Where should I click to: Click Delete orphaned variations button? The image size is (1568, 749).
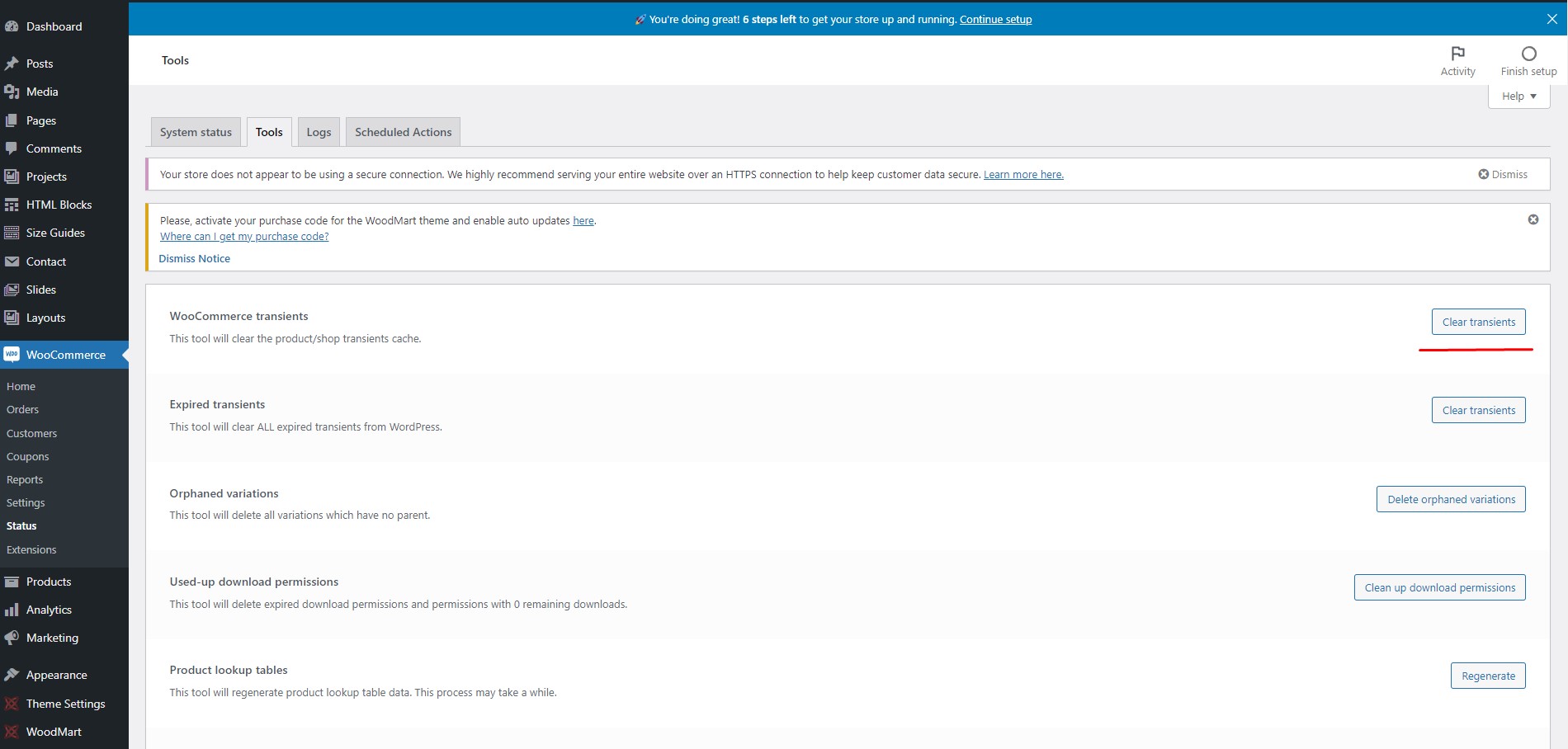[1451, 499]
